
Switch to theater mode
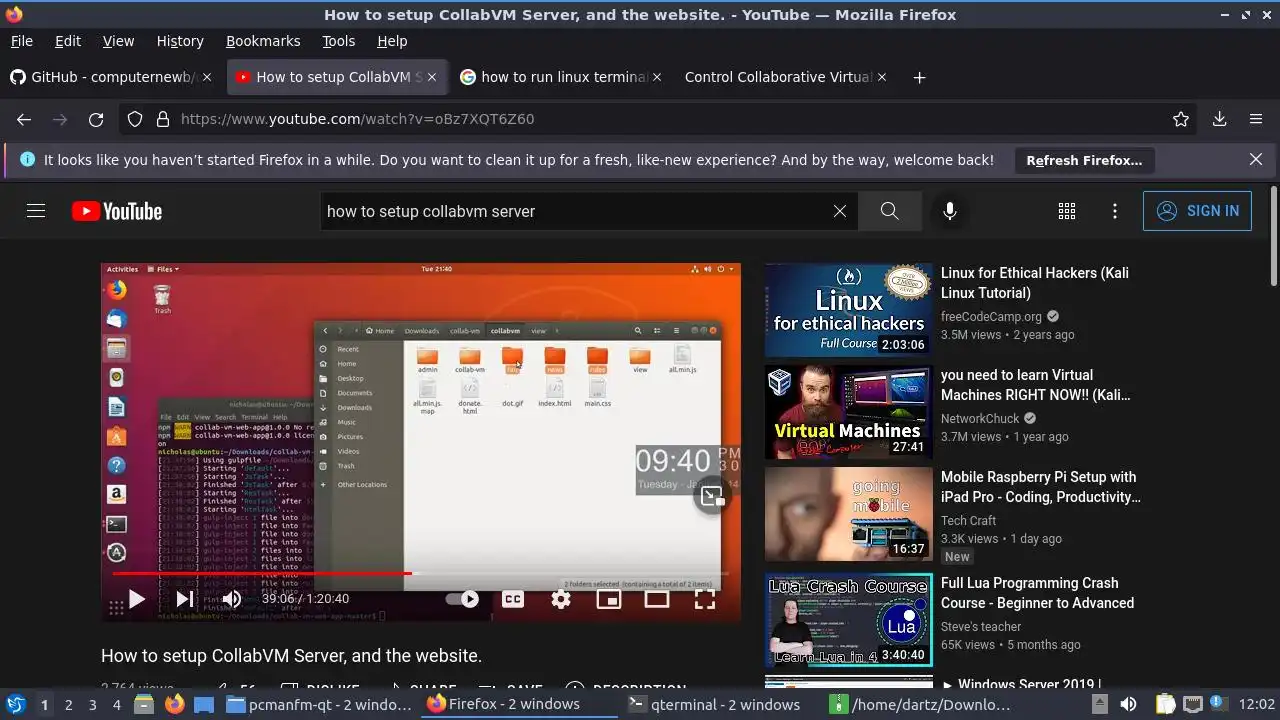tap(657, 599)
